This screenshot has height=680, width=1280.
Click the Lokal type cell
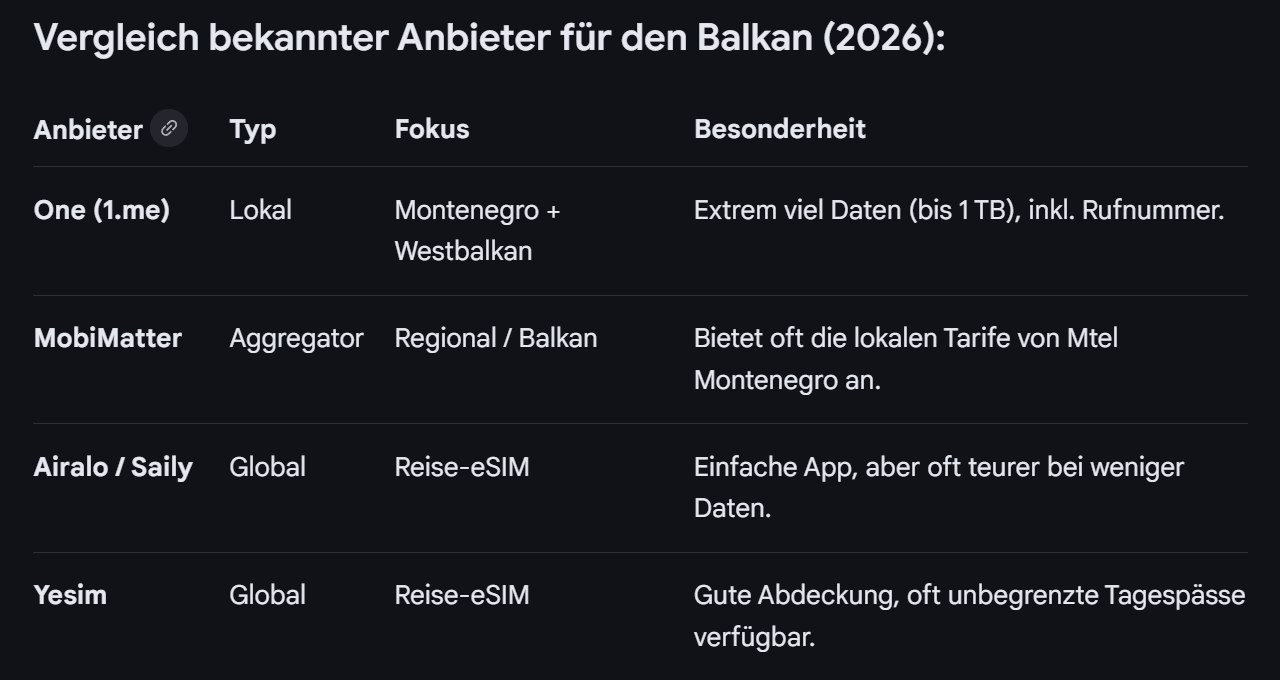click(260, 210)
